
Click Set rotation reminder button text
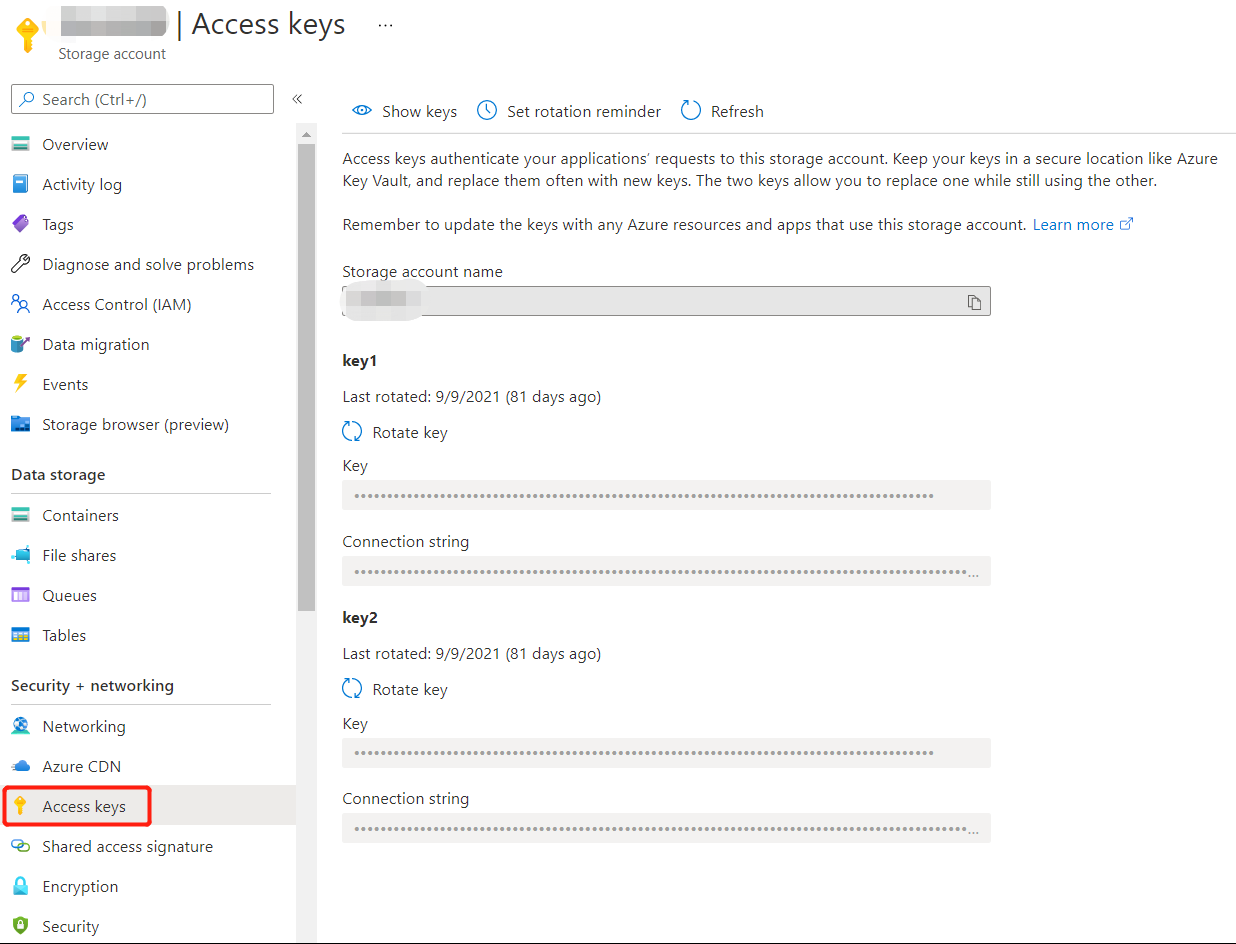click(x=584, y=111)
